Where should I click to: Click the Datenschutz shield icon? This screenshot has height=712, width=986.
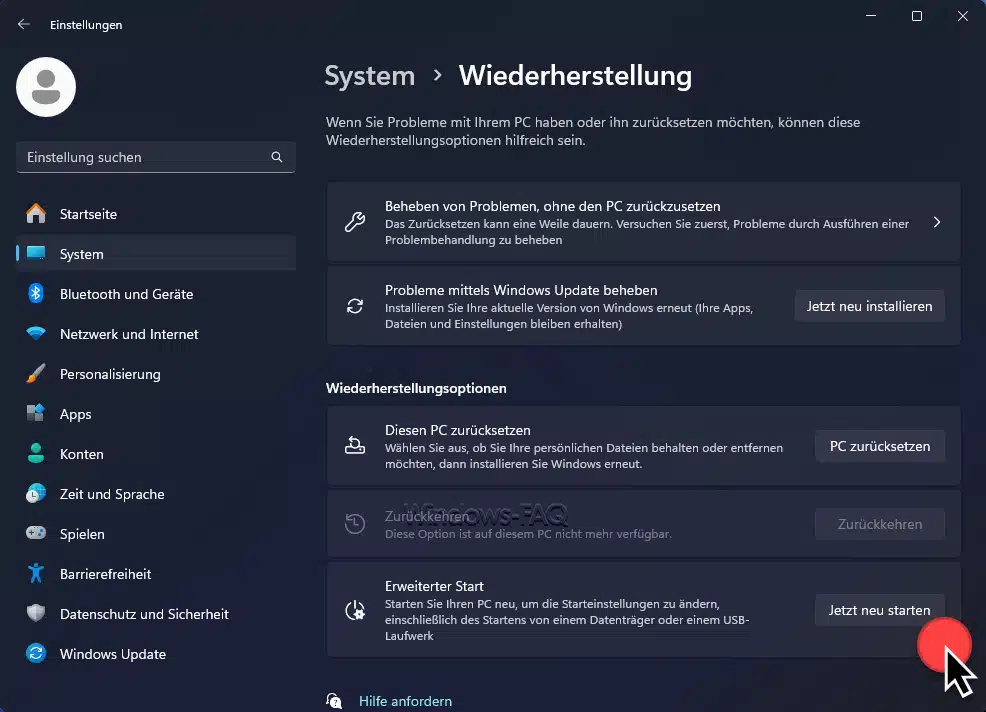click(36, 613)
